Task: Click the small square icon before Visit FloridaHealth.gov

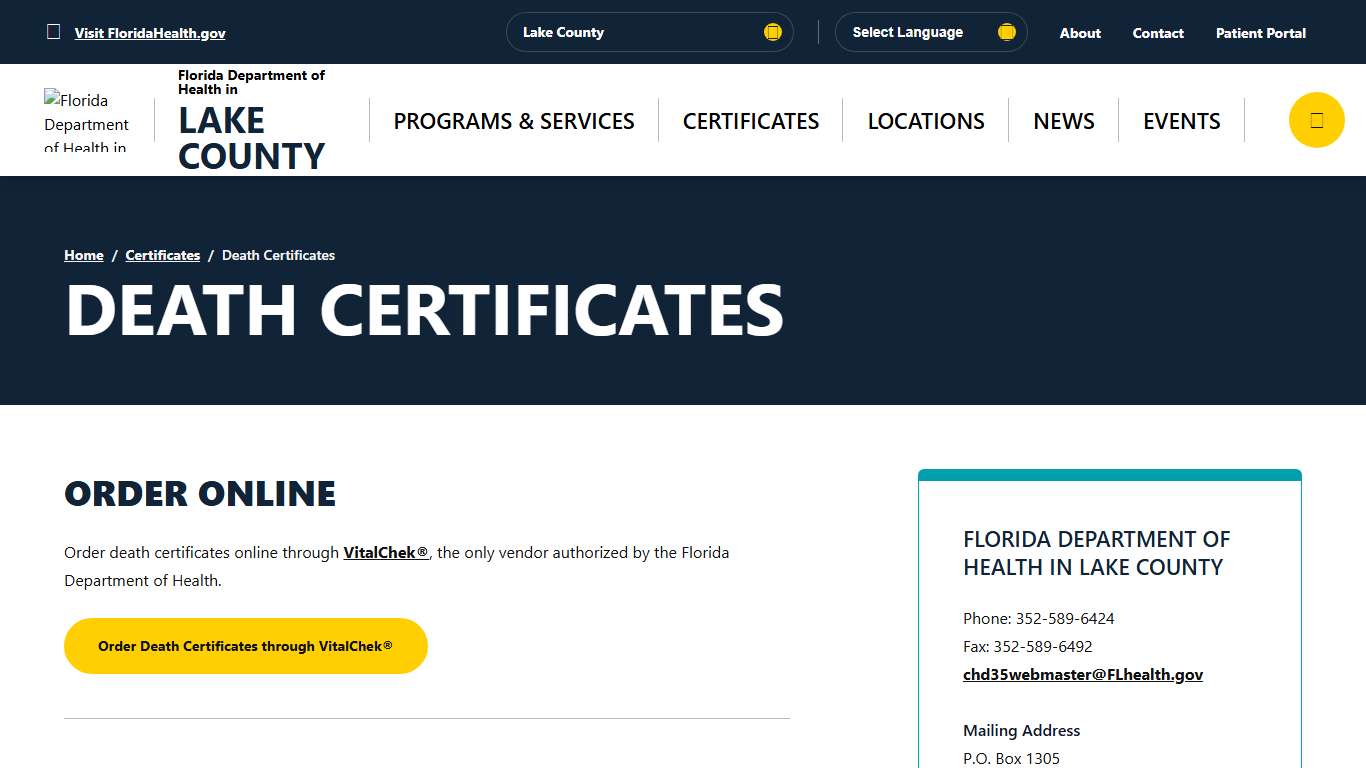Action: (x=54, y=31)
